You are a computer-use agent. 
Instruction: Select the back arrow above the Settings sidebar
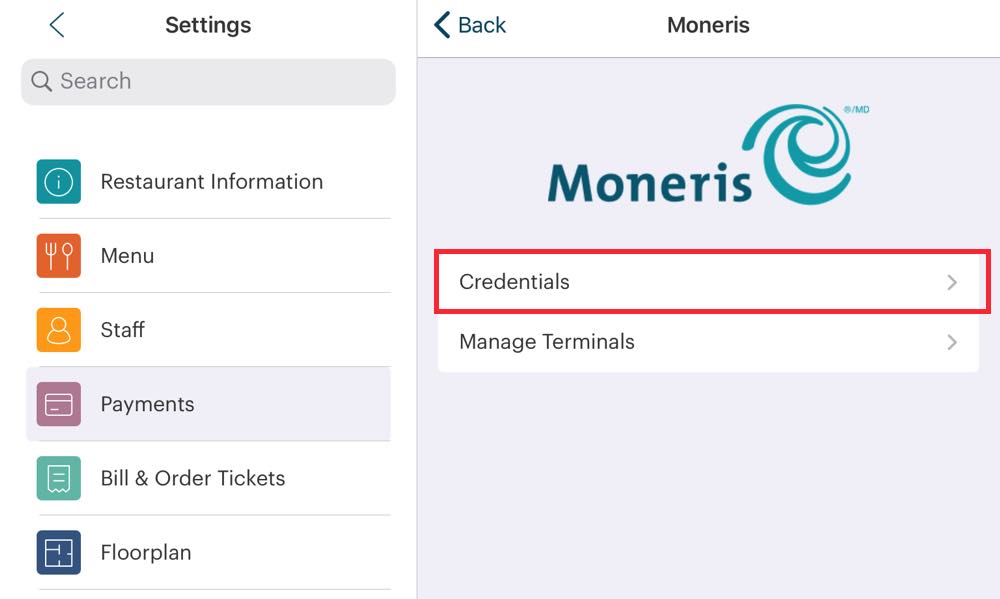point(57,25)
